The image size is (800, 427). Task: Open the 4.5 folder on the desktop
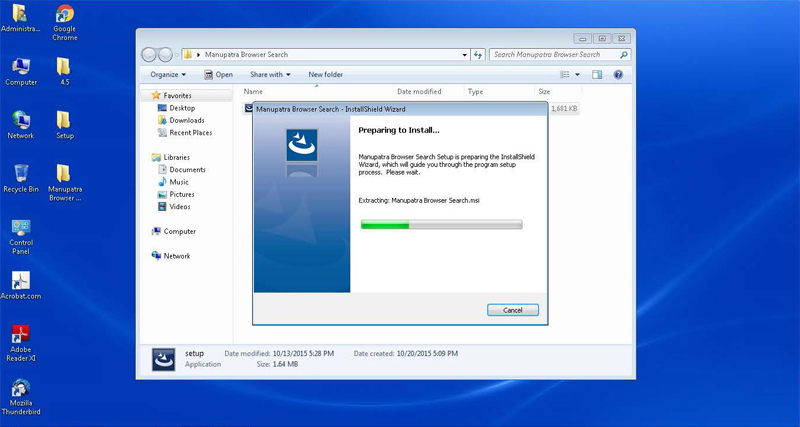coord(63,71)
